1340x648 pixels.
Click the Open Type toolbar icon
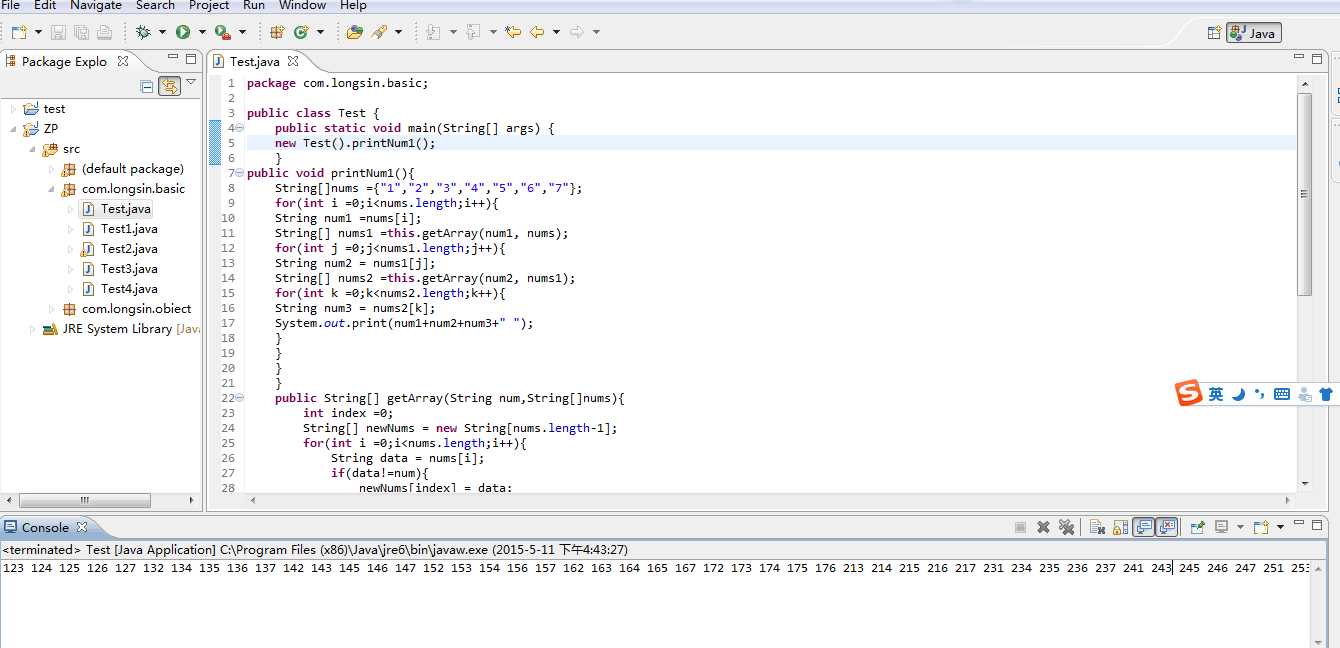pyautogui.click(x=354, y=32)
